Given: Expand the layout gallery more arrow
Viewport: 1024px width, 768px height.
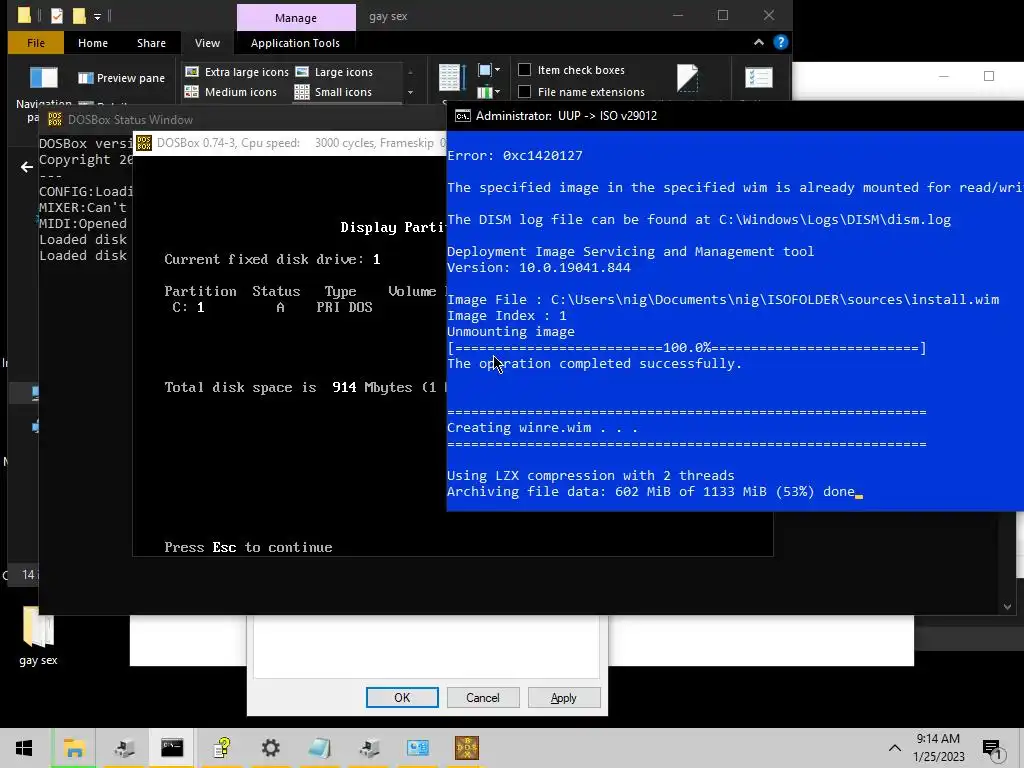Looking at the screenshot, I should 410,93.
